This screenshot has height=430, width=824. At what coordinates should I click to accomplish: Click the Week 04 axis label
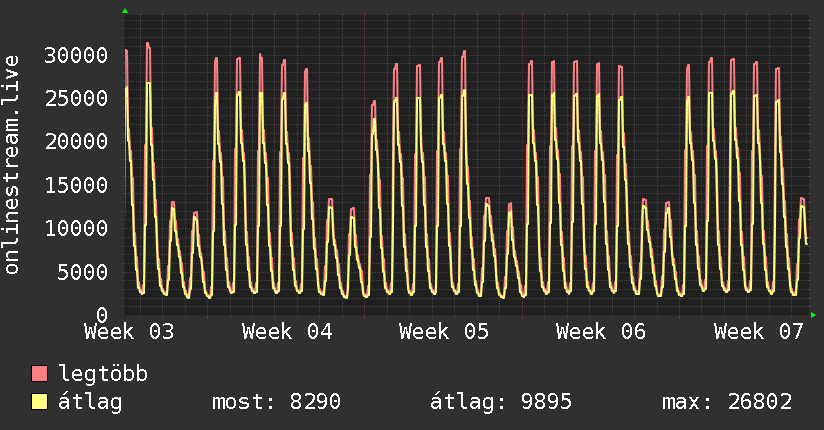287,332
